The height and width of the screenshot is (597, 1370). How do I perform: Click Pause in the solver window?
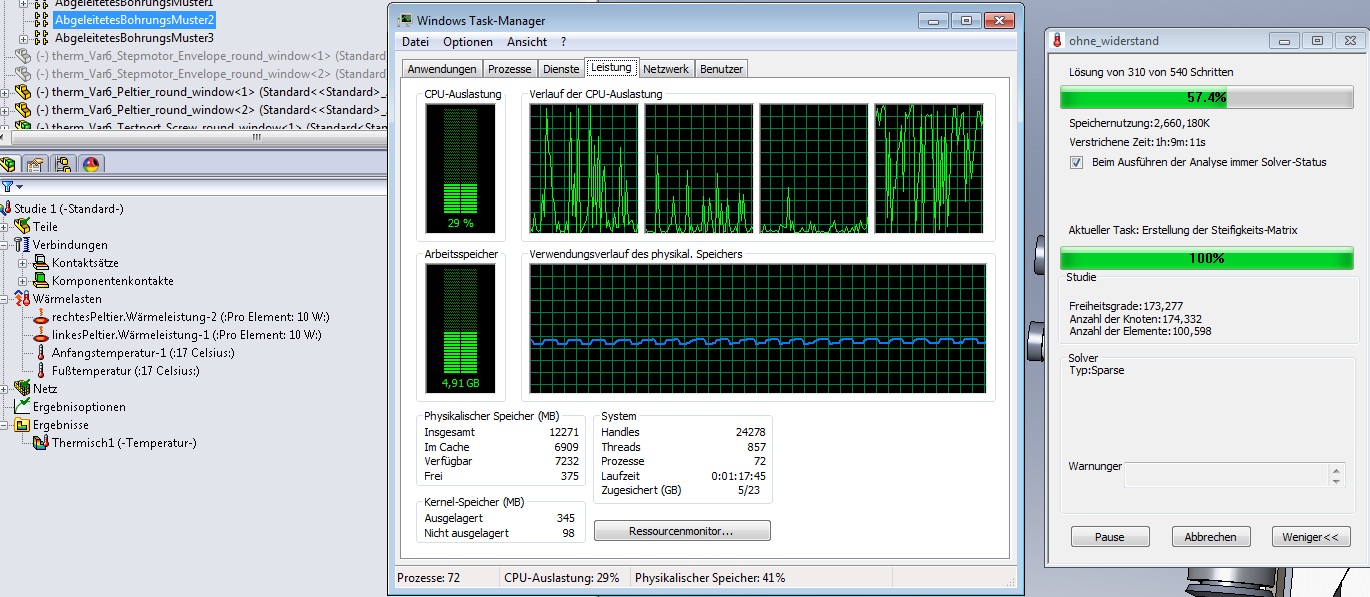[1110, 537]
